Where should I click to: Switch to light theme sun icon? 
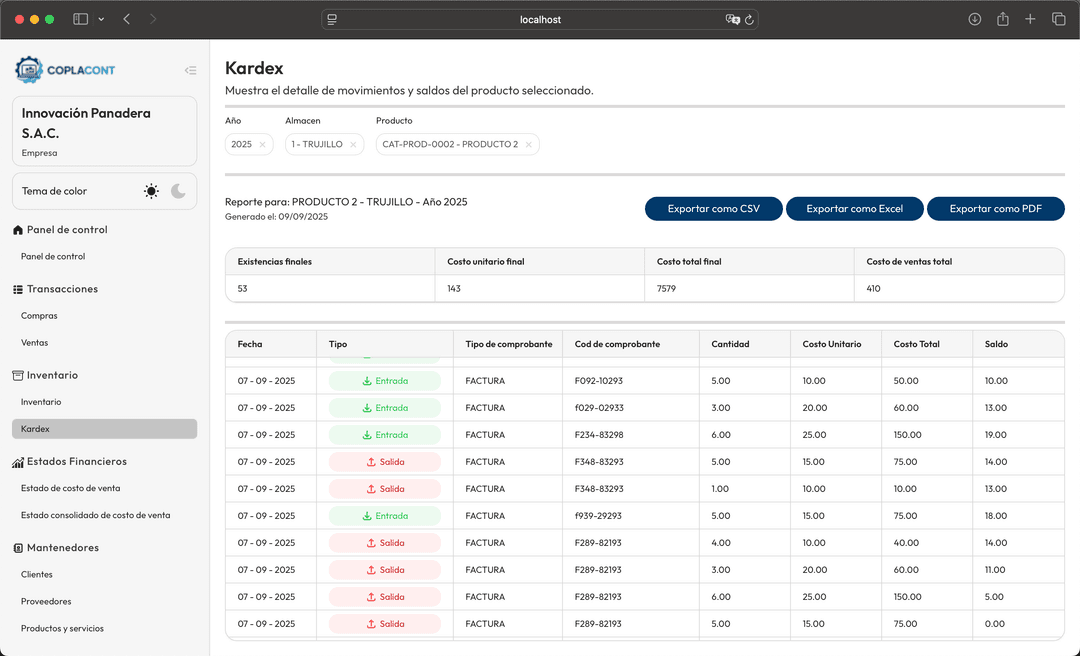(x=151, y=191)
